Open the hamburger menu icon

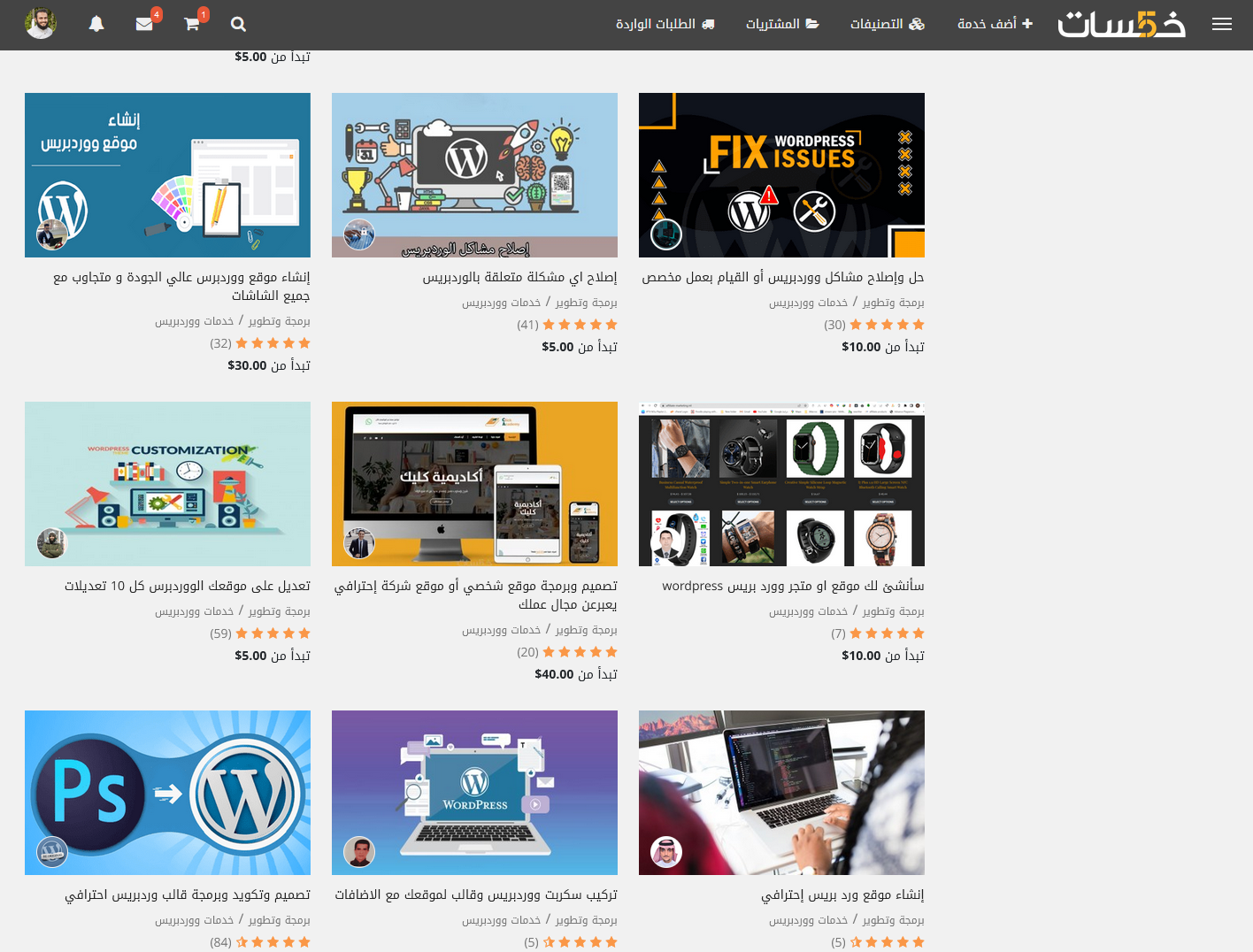click(1221, 25)
